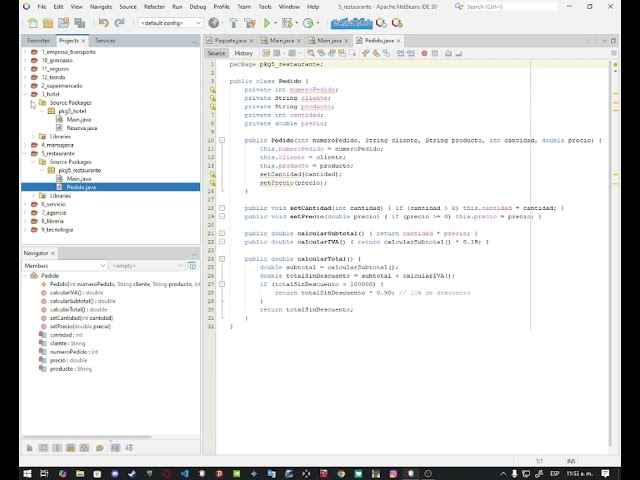Click the Undo arrow in main toolbar

(103, 23)
